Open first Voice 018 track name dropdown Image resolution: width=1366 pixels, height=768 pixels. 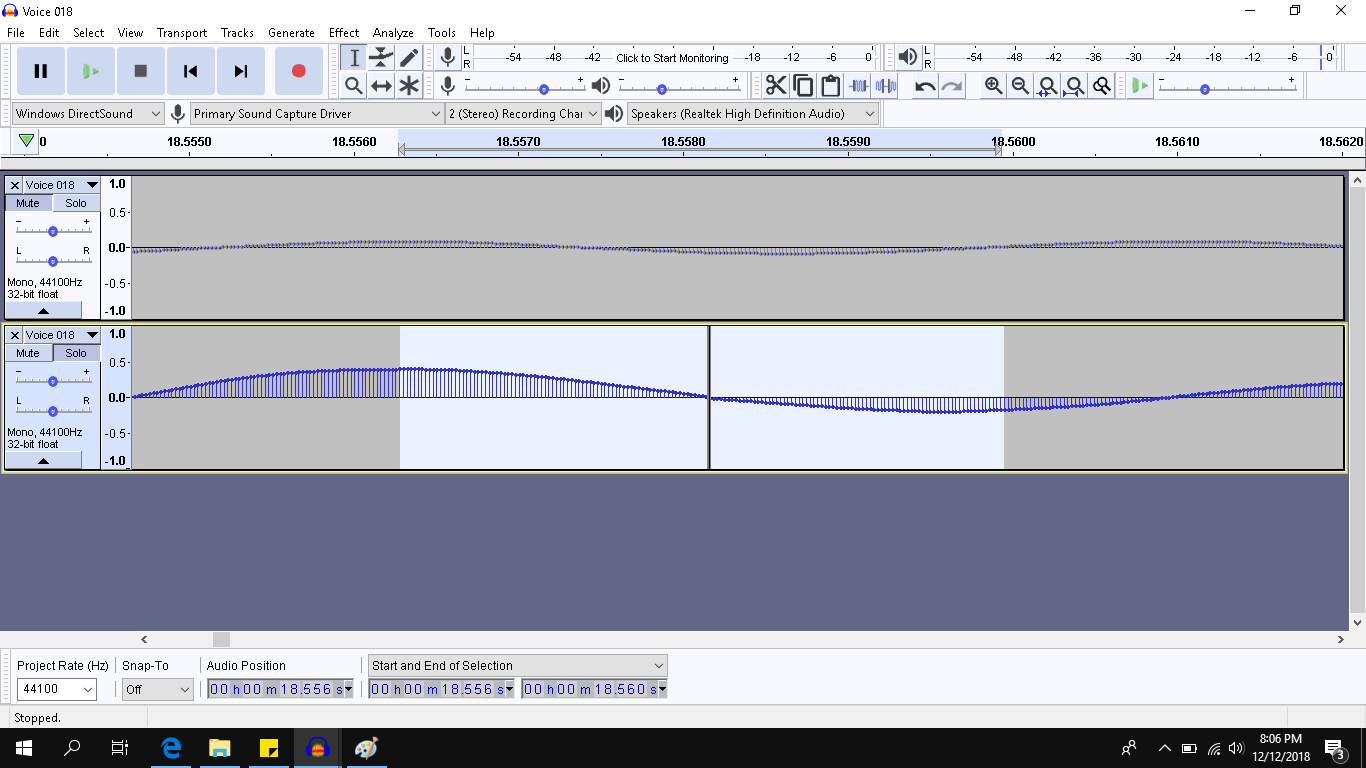point(62,185)
